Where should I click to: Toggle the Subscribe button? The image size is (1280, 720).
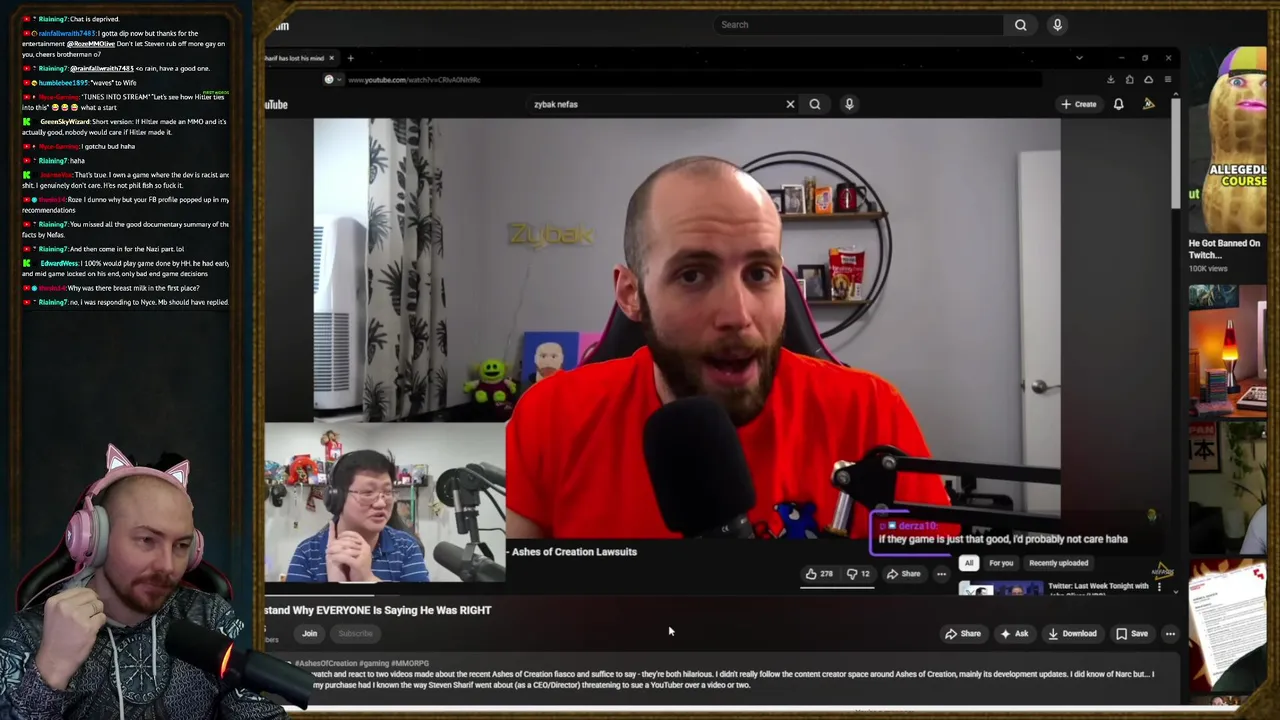pyautogui.click(x=355, y=633)
